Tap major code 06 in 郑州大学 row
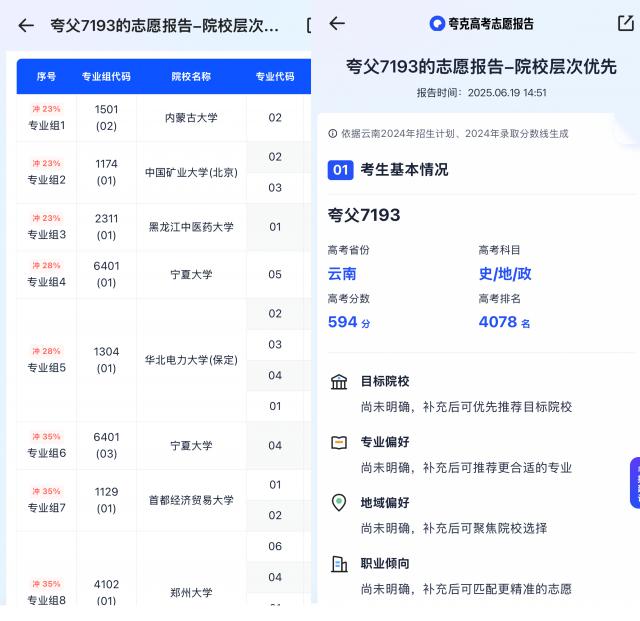640x621 pixels. (275, 546)
